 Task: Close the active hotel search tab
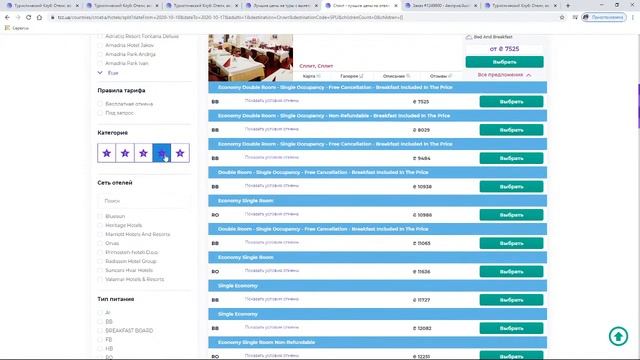[x=396, y=6]
